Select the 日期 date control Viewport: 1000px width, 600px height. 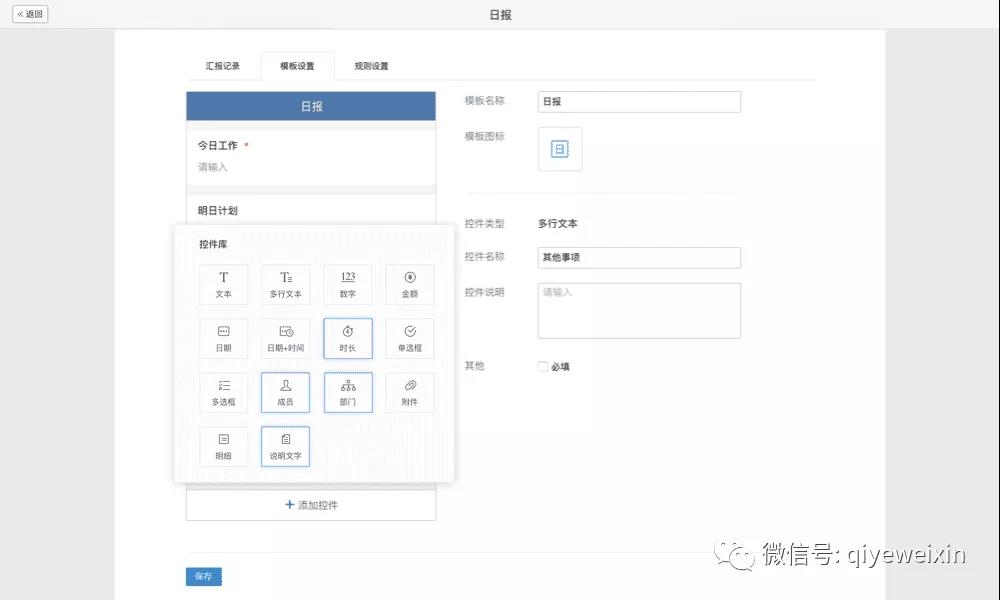coord(223,338)
